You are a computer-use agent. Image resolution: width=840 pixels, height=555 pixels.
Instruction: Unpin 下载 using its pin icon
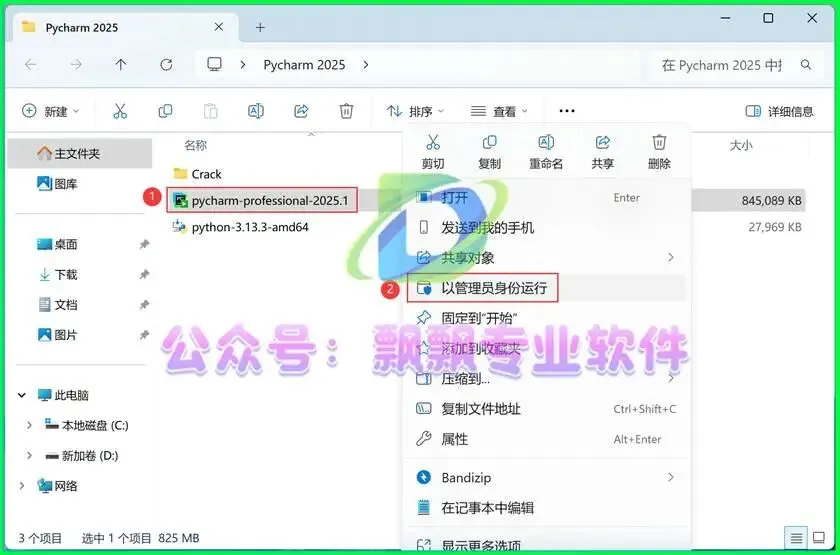144,275
